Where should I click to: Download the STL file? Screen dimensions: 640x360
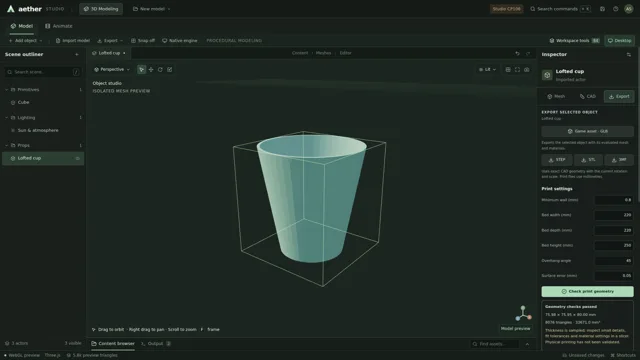point(588,160)
